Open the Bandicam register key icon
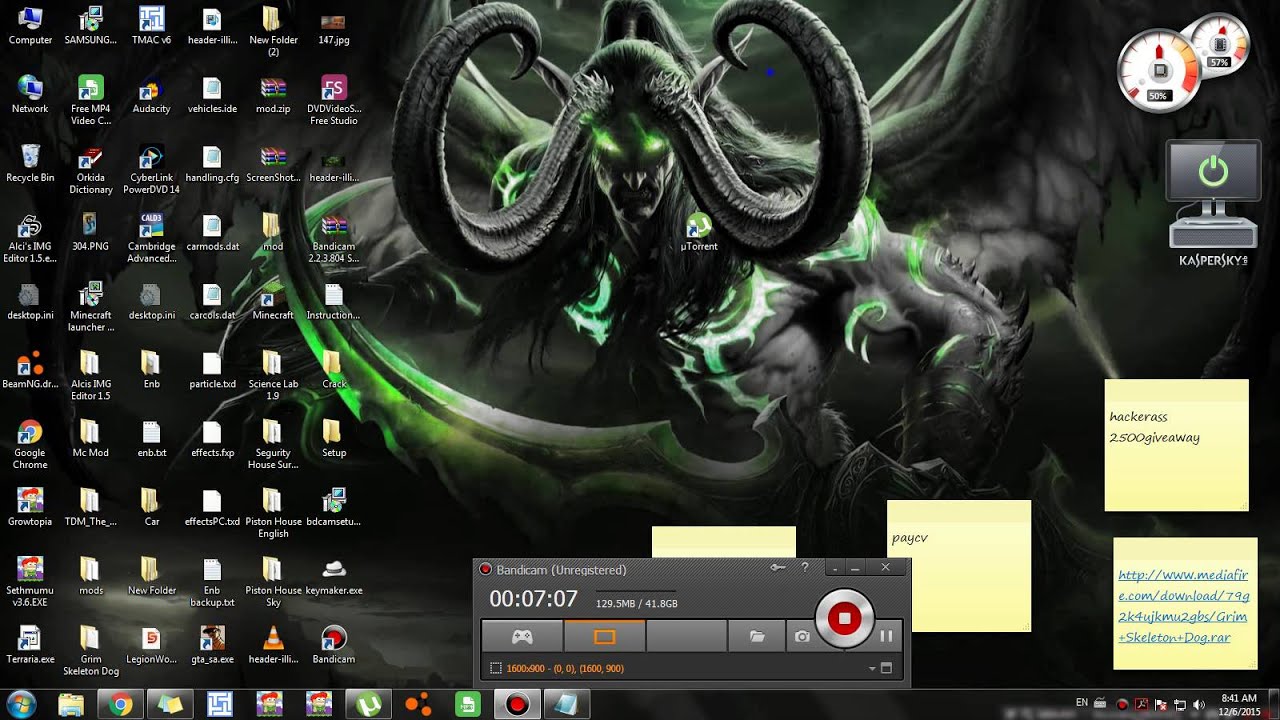 [x=778, y=568]
